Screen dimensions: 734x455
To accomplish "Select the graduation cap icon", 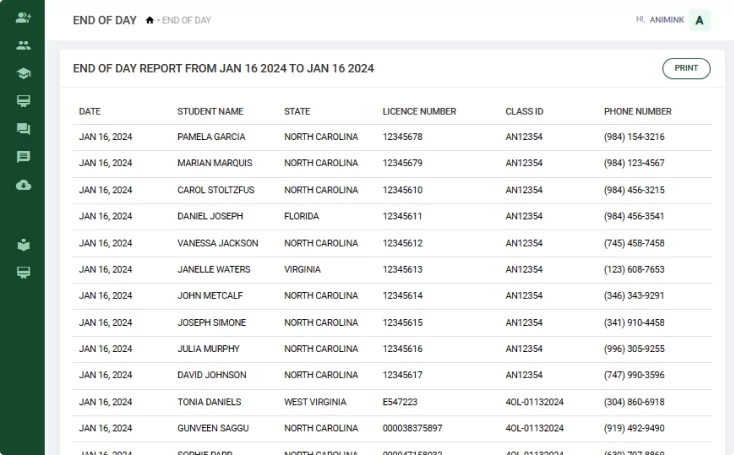I will click(x=23, y=73).
